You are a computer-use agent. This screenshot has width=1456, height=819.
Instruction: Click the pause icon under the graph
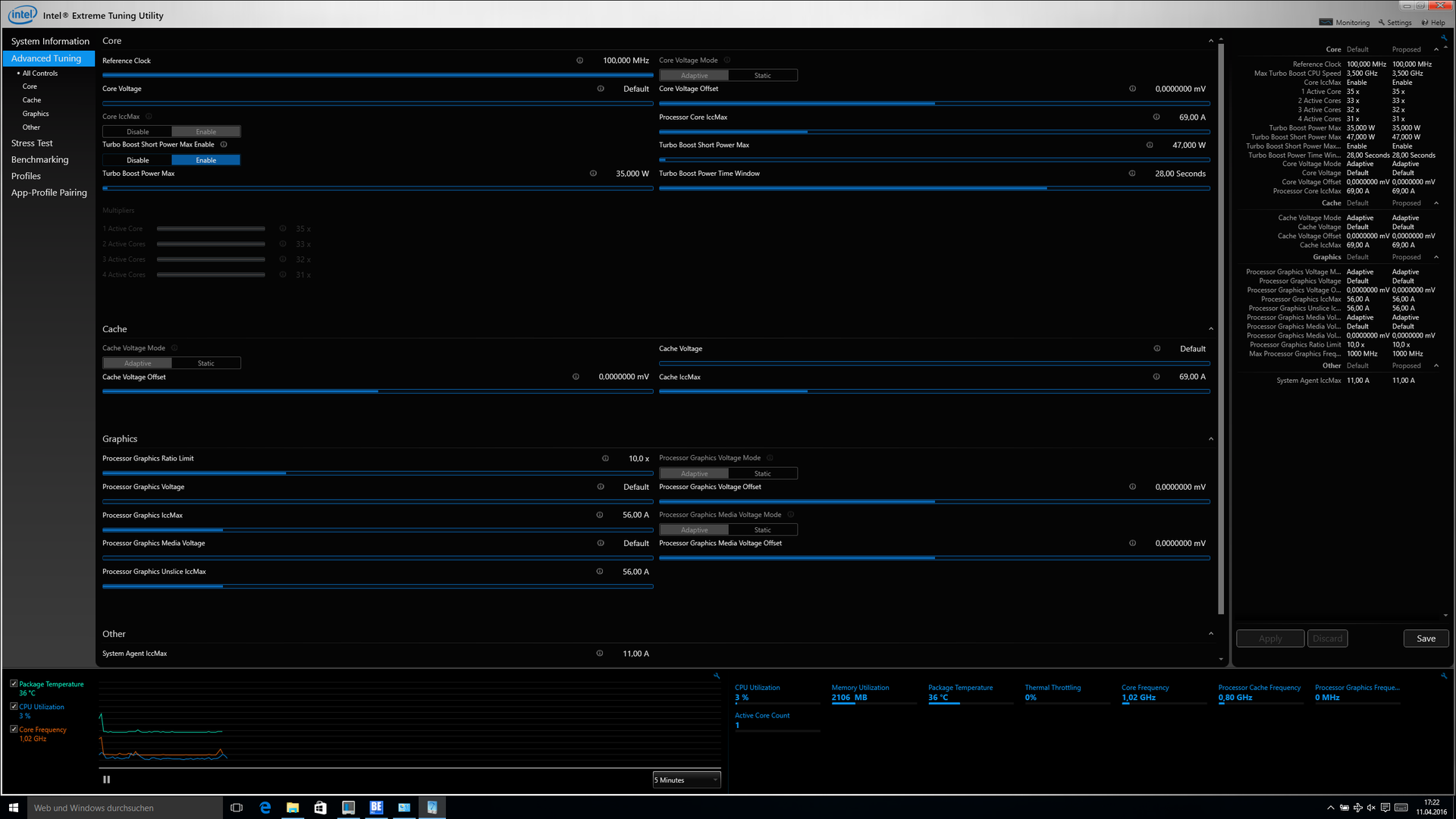[x=106, y=780]
